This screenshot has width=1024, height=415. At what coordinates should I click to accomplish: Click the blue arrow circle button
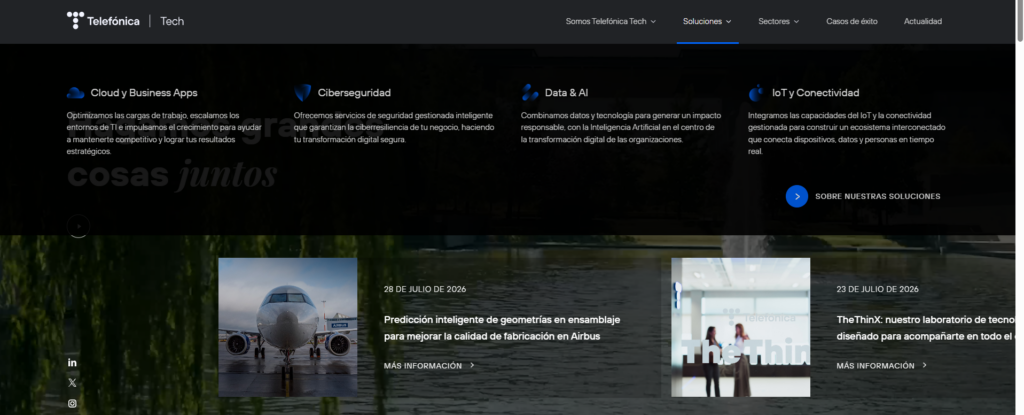[797, 196]
